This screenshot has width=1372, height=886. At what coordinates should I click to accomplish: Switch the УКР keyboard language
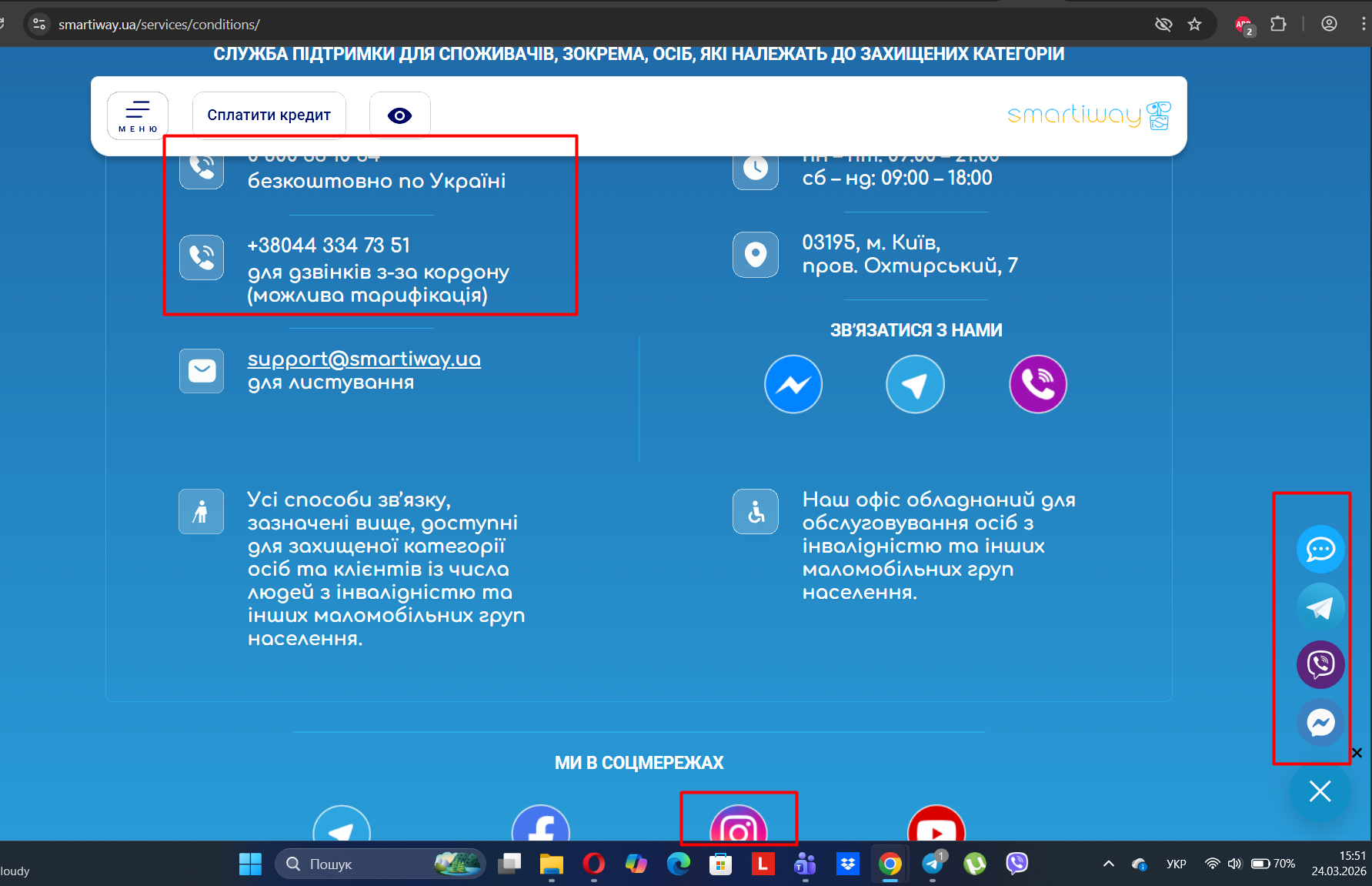1176,864
